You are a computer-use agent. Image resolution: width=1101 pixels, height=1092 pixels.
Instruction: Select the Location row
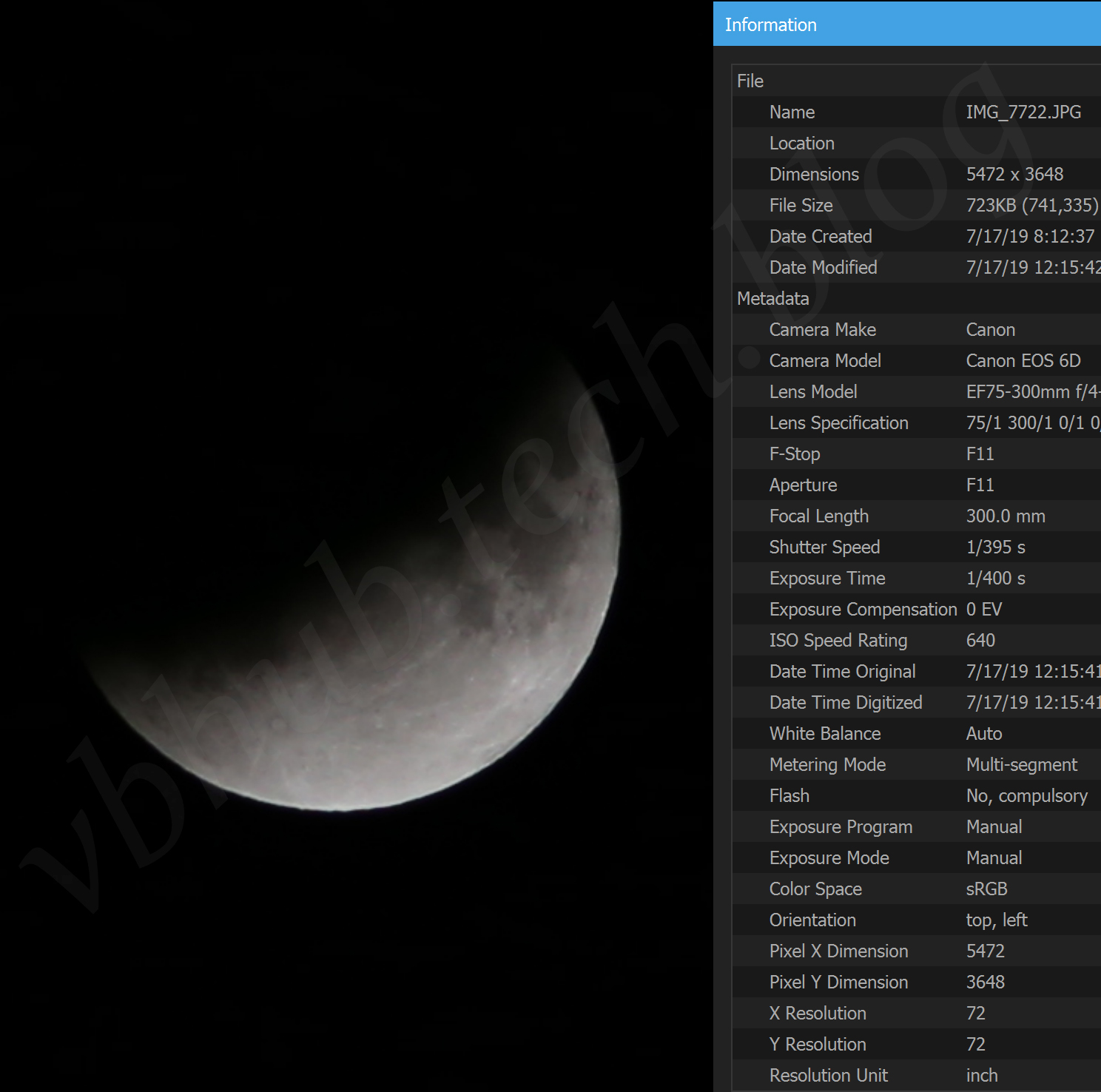917,144
